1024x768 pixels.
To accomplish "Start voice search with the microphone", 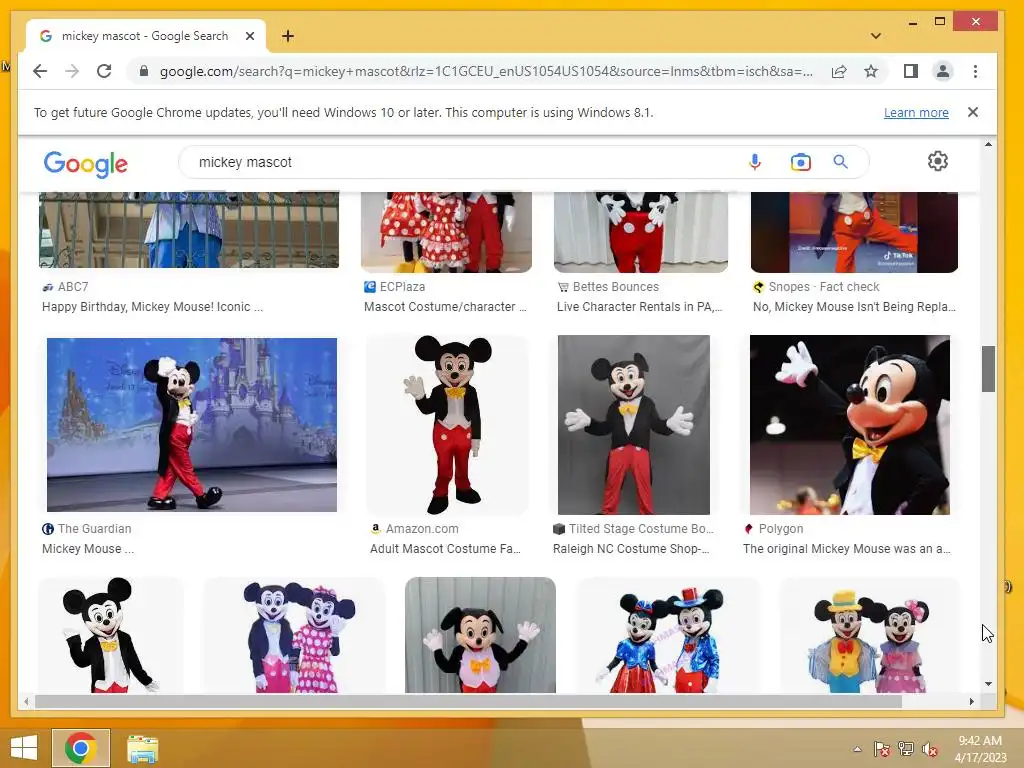I will point(755,162).
